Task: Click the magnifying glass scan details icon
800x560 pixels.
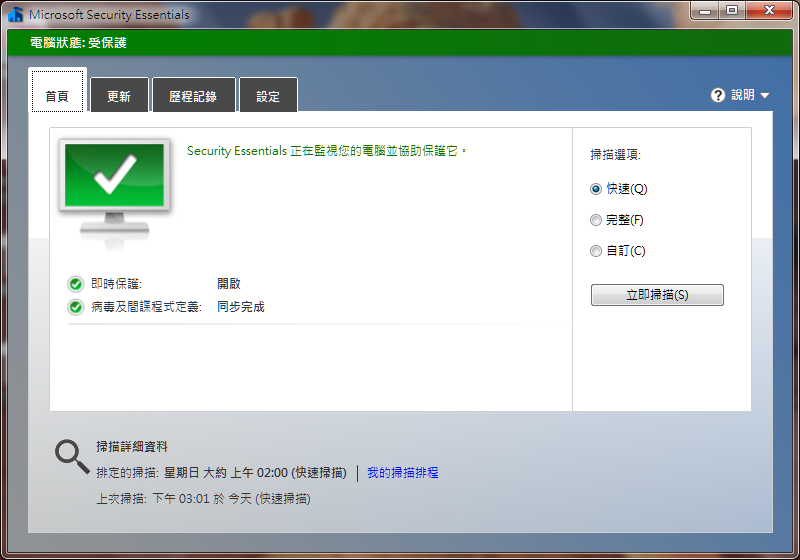Action: tap(71, 456)
